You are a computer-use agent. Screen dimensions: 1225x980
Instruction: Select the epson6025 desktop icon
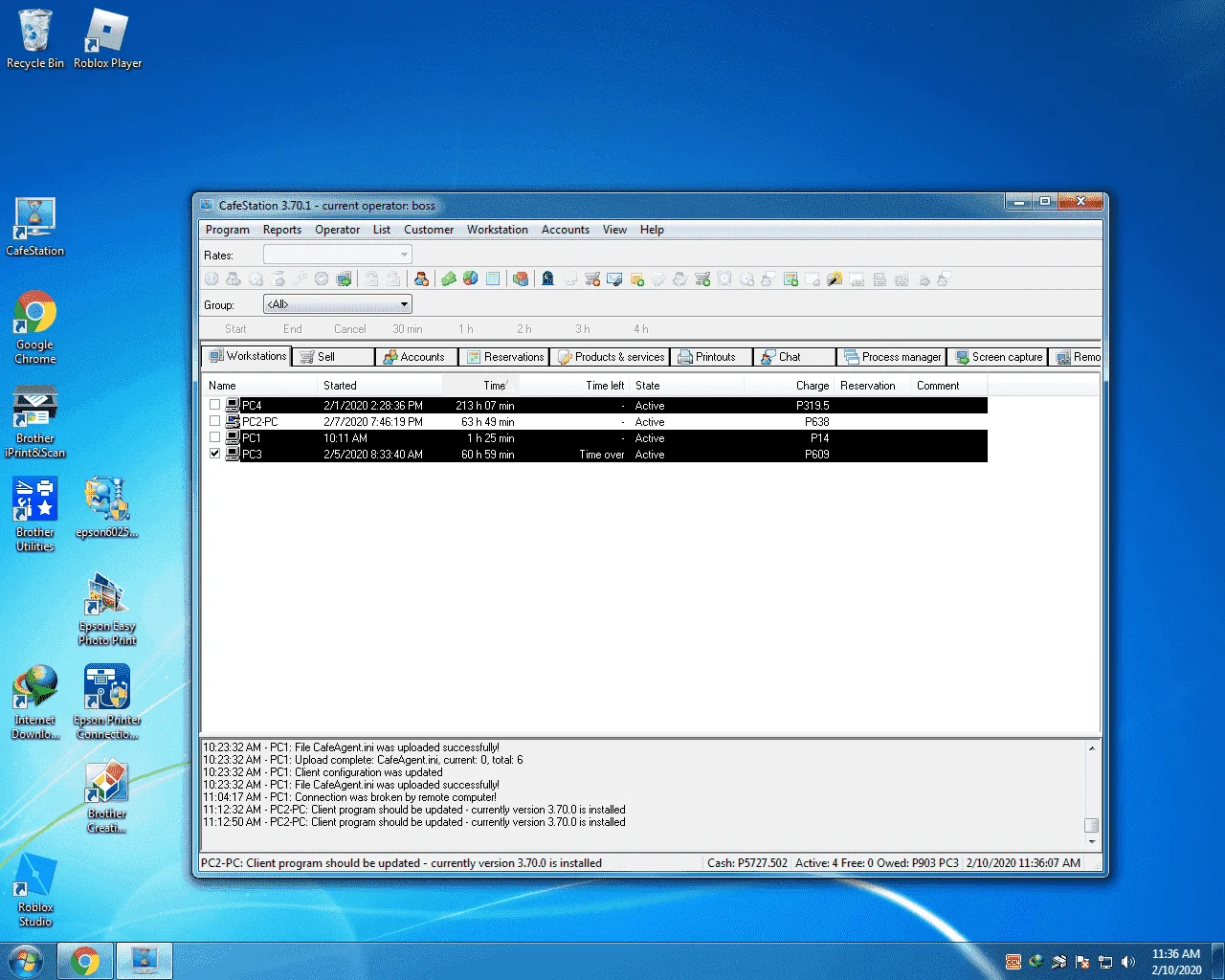click(107, 508)
